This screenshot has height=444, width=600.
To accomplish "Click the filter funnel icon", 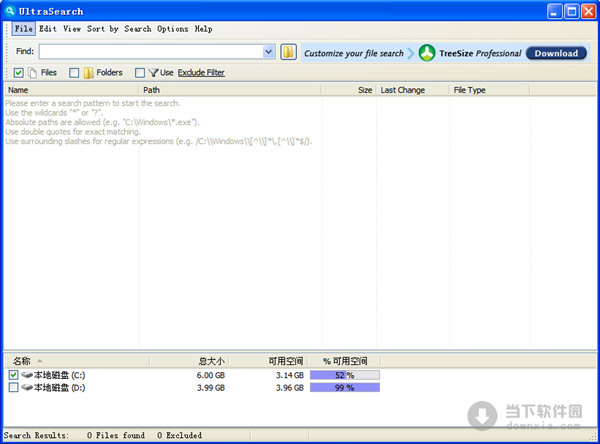I will (153, 73).
